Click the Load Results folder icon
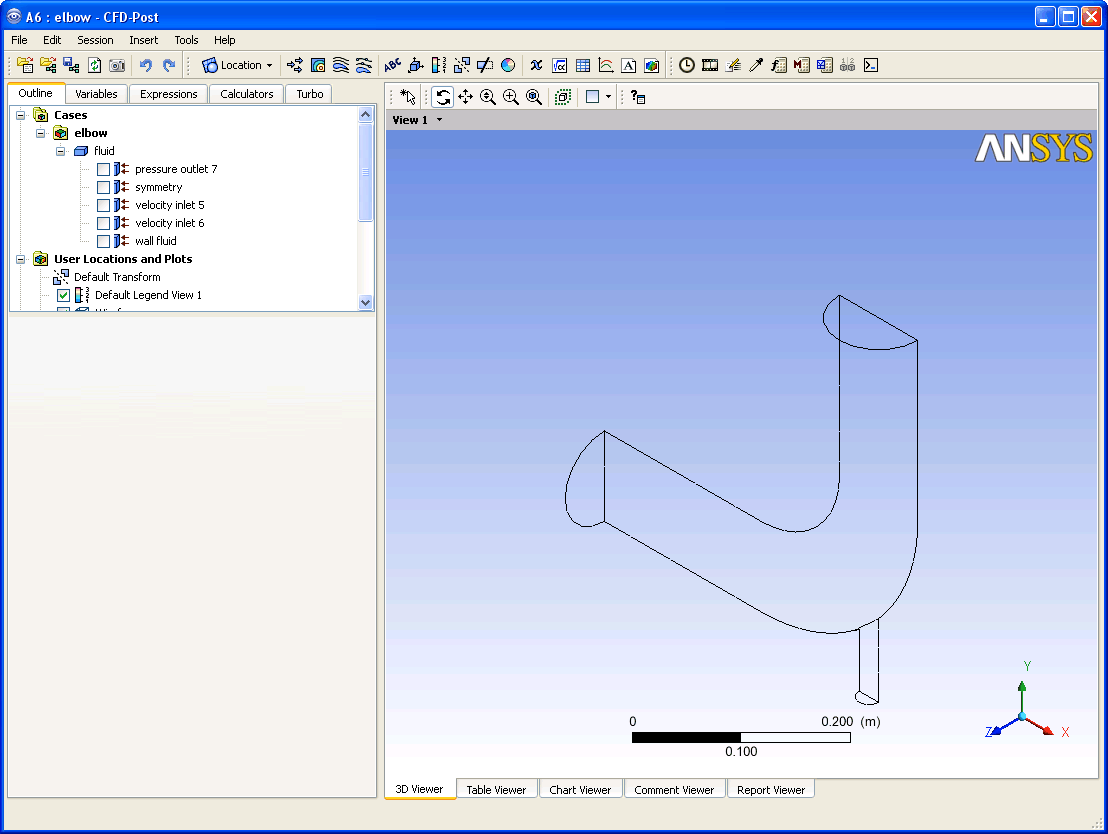1108x834 pixels. 25,66
